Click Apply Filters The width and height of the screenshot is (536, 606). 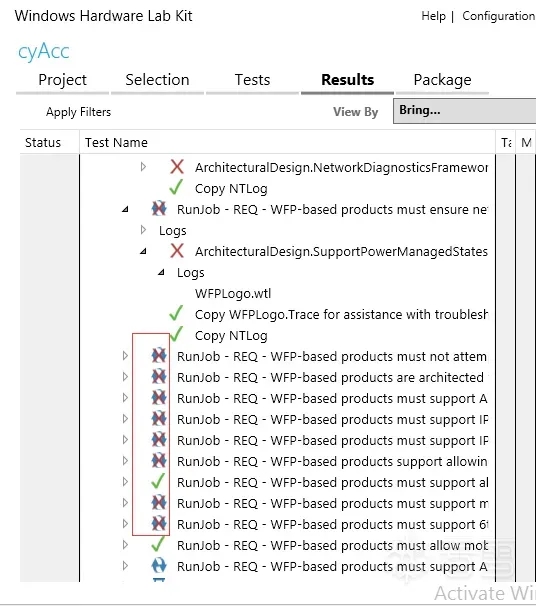pyautogui.click(x=78, y=112)
